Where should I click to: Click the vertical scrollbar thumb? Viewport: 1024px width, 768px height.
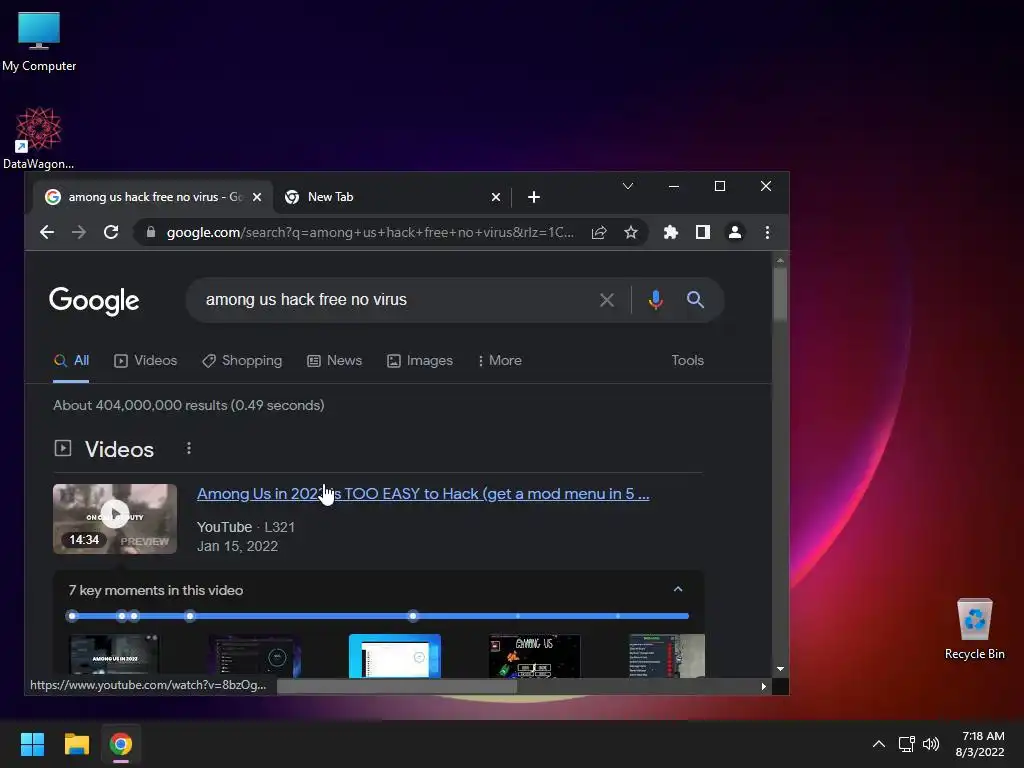[x=780, y=295]
